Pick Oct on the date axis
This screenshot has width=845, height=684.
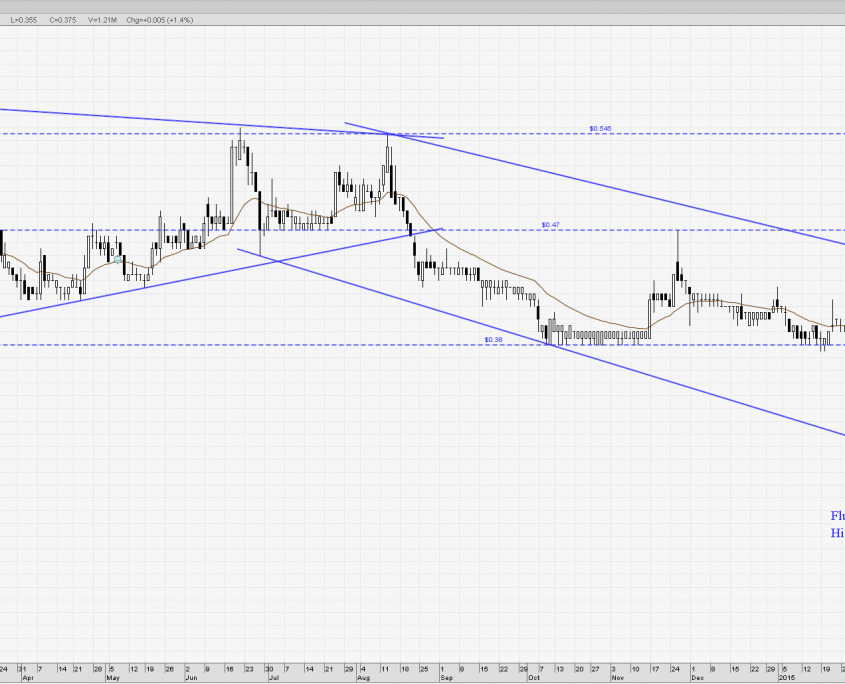534,675
